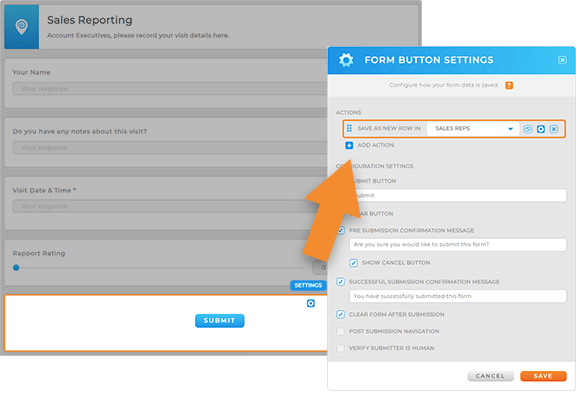Click the refresh icon in the action row
Viewport: 576px width, 406px height.
(x=528, y=129)
